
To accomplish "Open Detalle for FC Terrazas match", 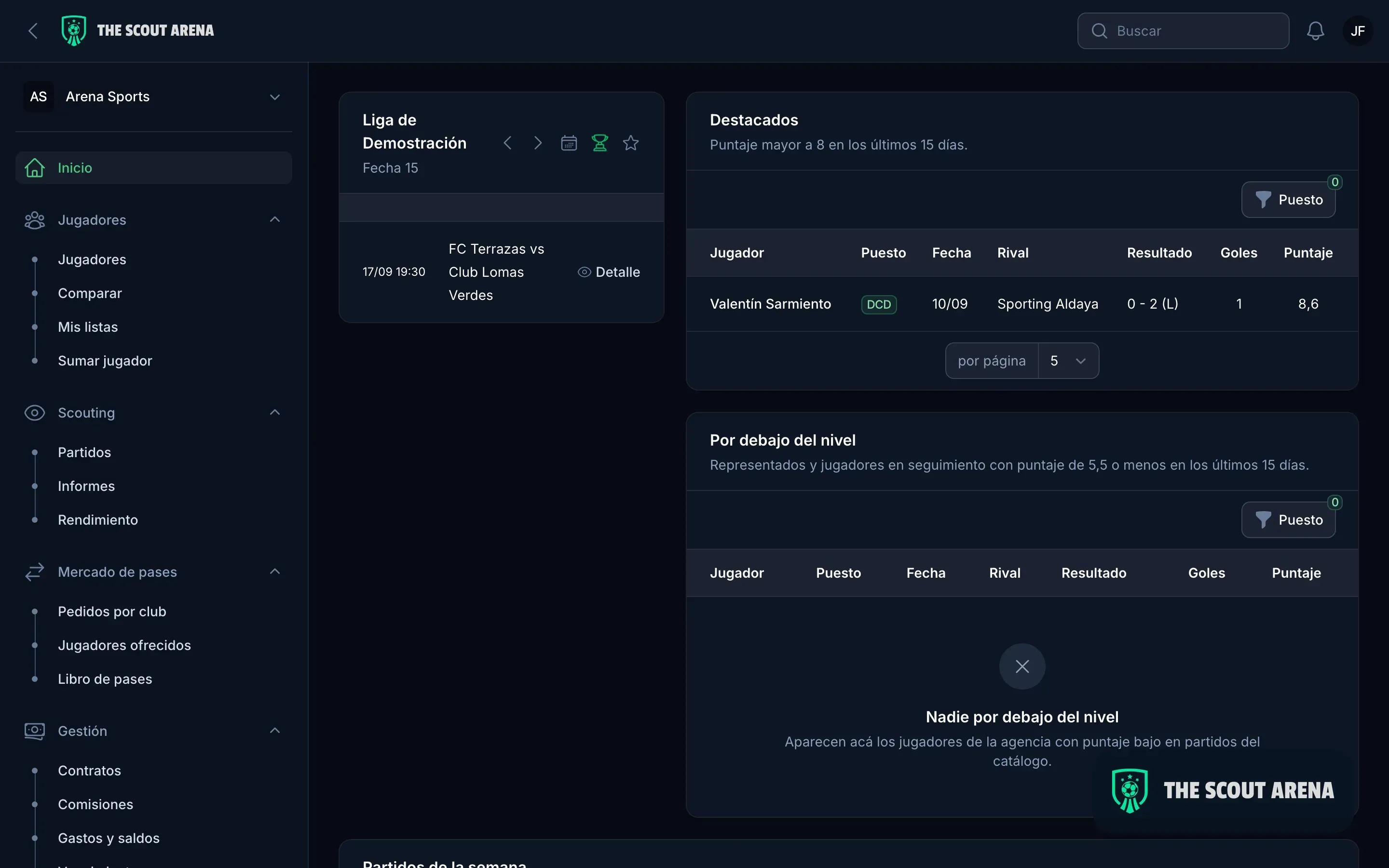I will click(608, 272).
